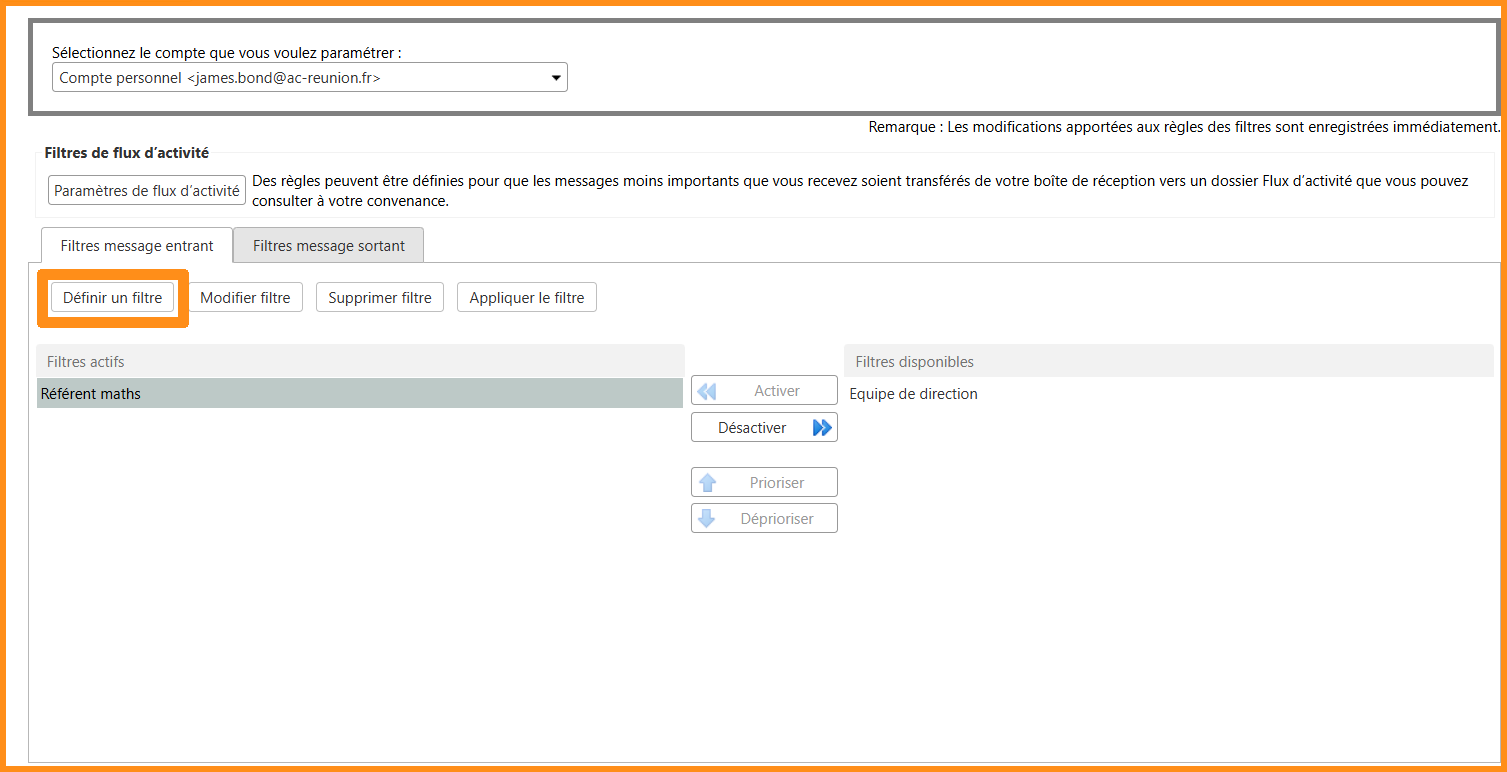
Task: Select the Référent maths active filter
Action: tap(360, 394)
